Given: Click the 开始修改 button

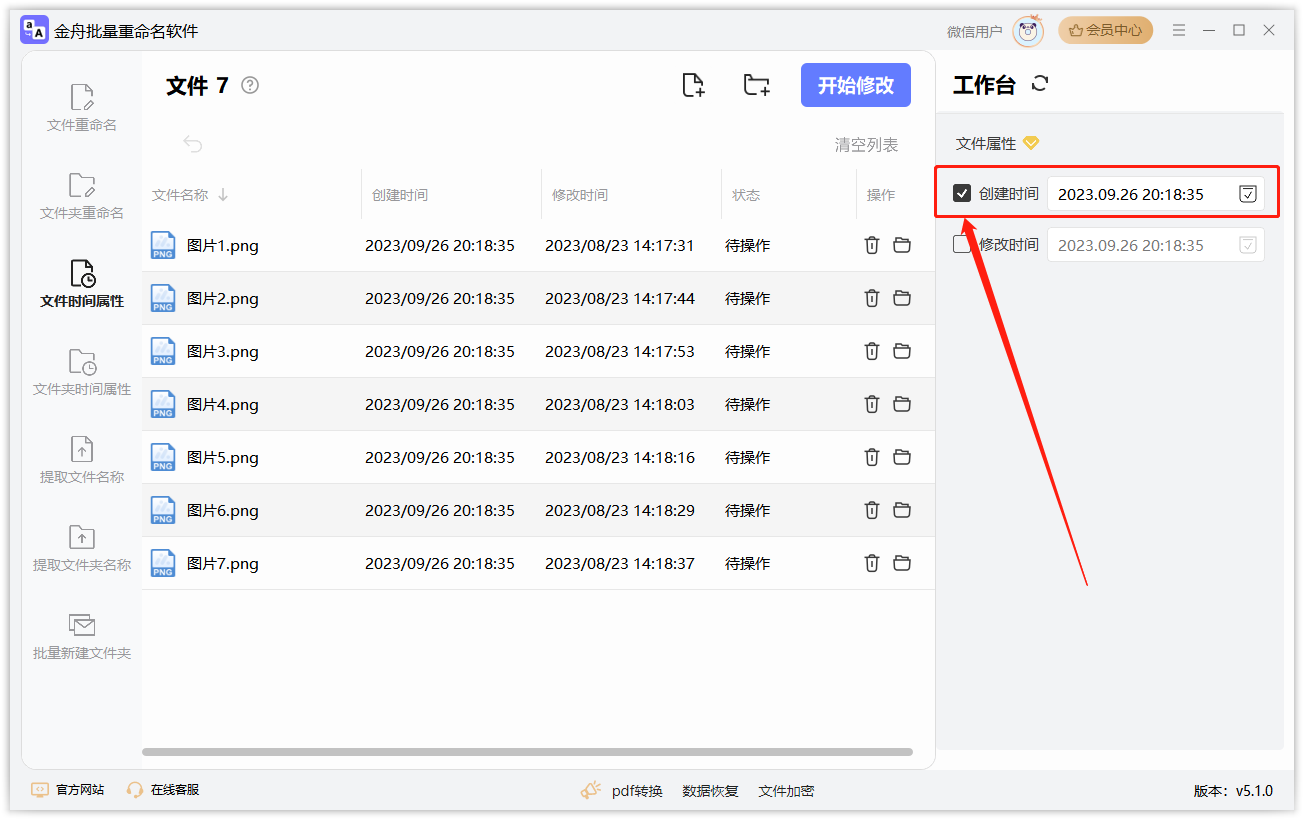Looking at the screenshot, I should coord(855,85).
